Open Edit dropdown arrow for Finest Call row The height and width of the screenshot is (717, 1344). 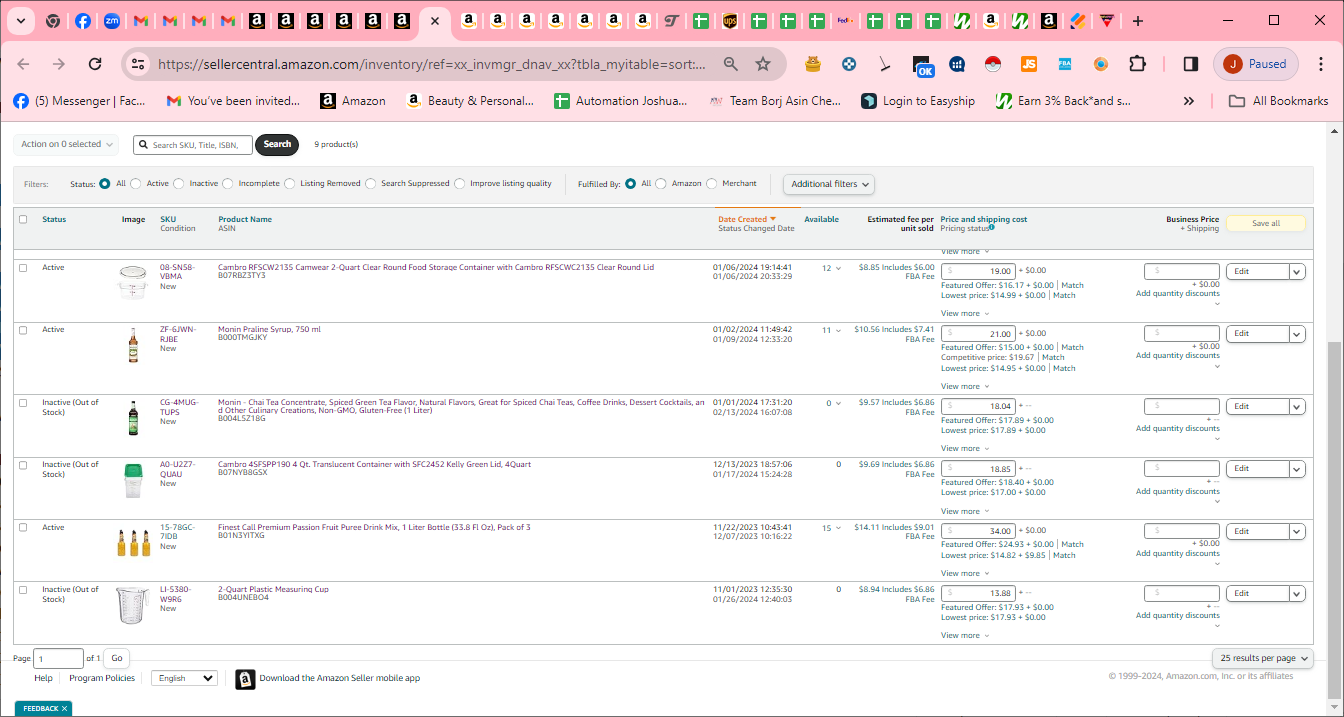tap(1297, 531)
